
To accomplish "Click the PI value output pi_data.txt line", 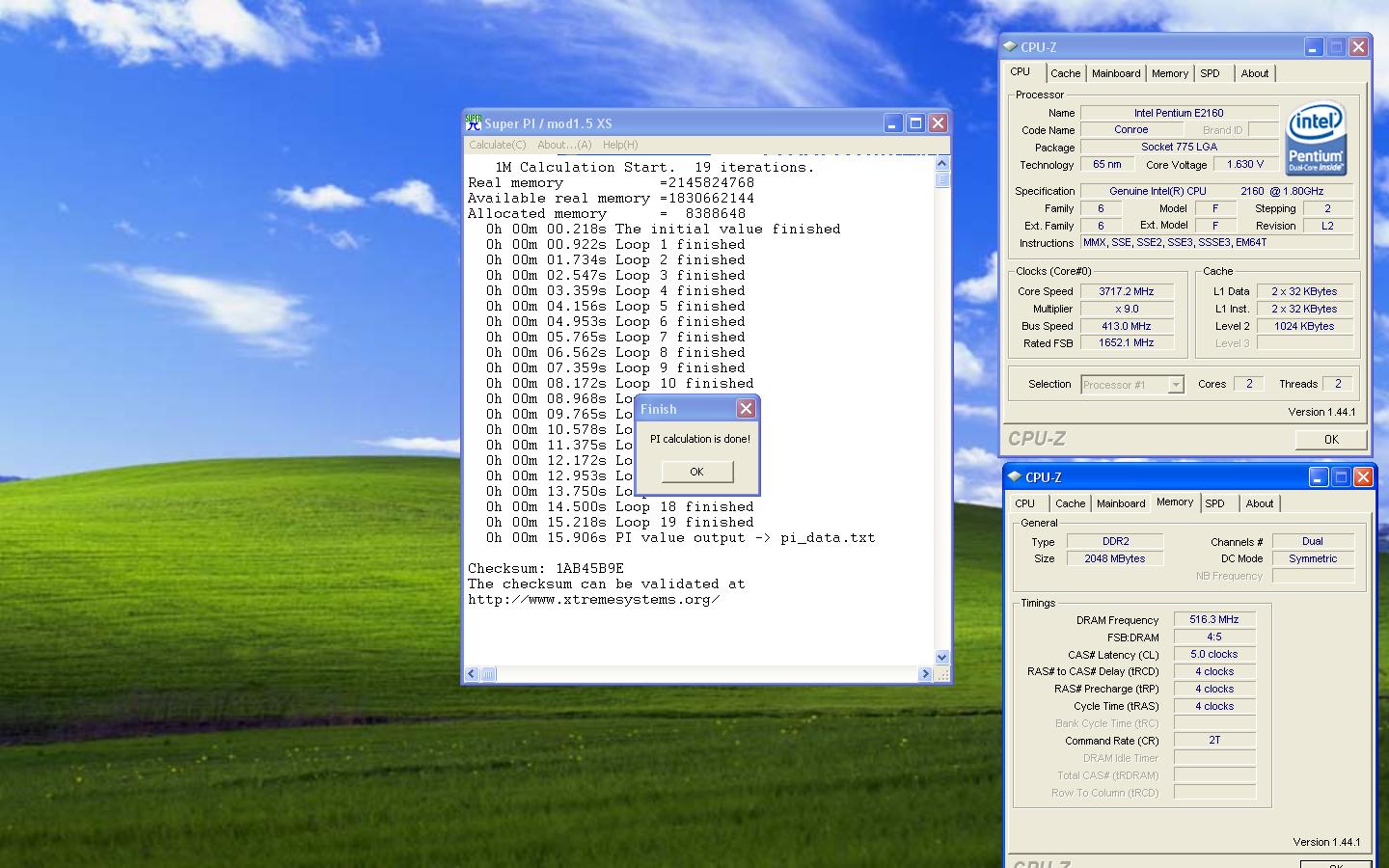I will [681, 537].
